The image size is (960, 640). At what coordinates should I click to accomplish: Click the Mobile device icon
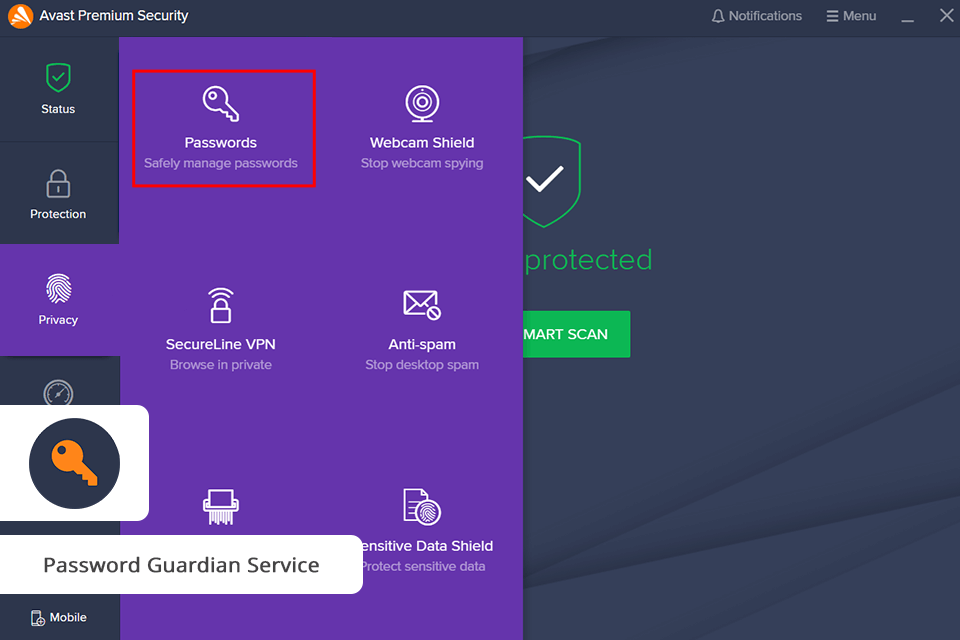point(38,618)
